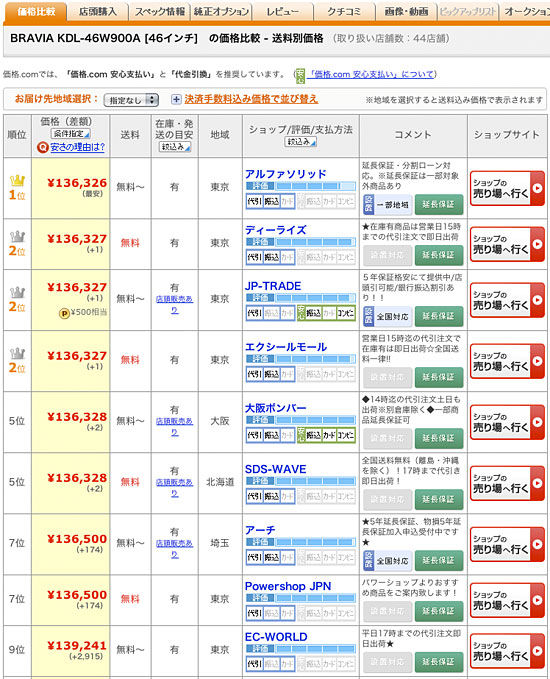Click 延長保証 button in SDS-WAVE row

[439, 499]
